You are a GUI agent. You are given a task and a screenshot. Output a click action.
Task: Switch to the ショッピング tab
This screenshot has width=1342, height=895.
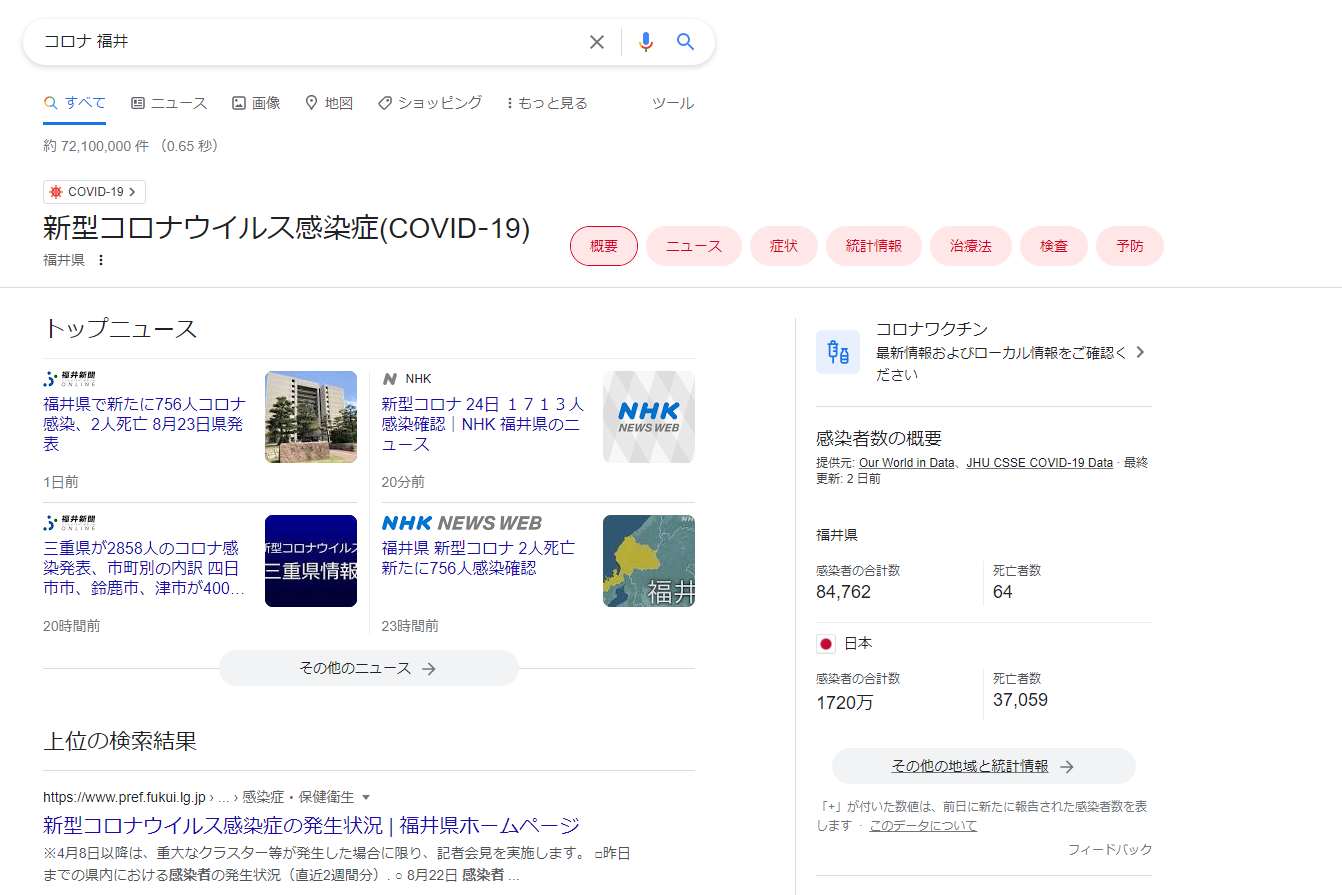(430, 103)
